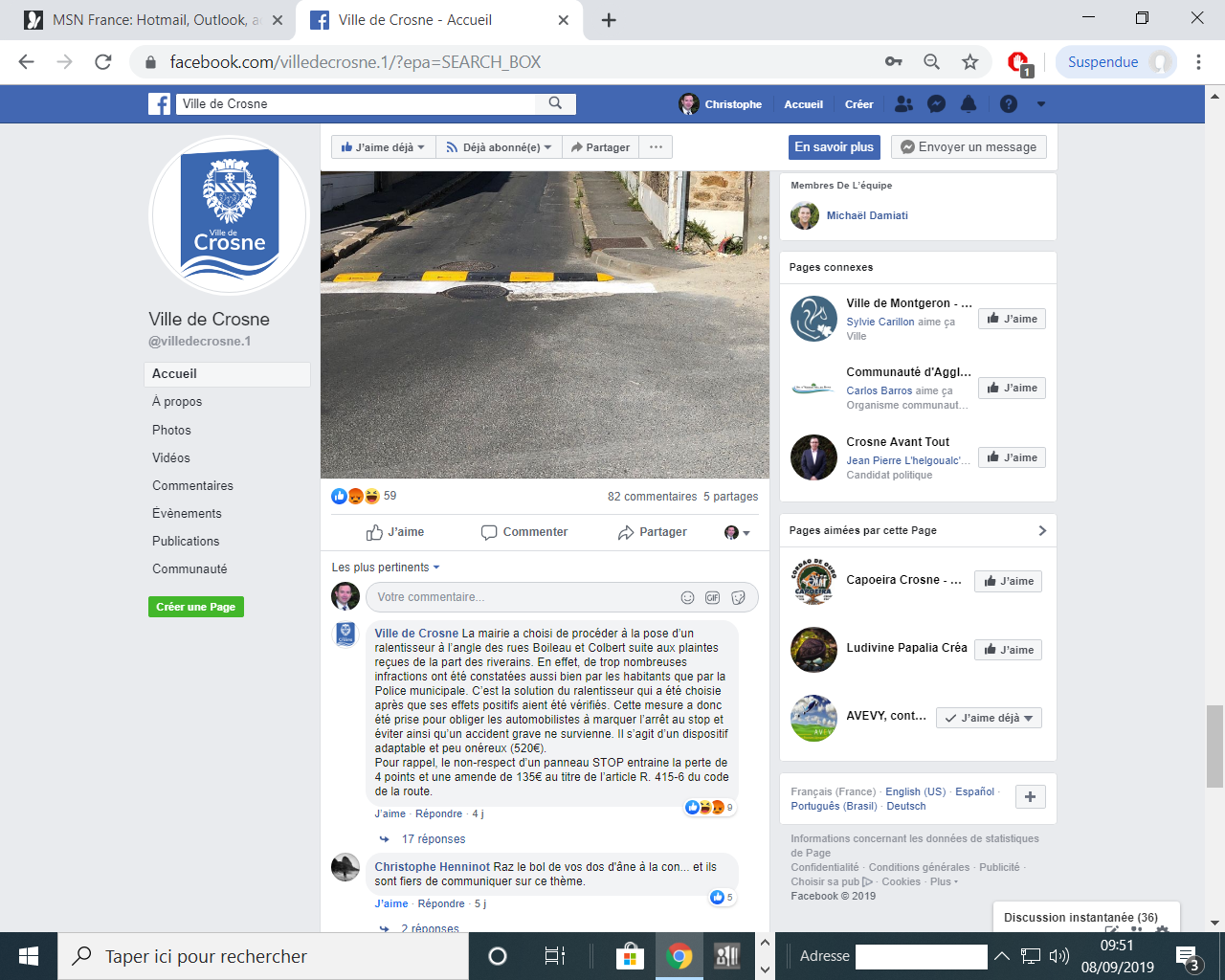Expand Pages aimées par cette Page chevron

click(x=1042, y=530)
